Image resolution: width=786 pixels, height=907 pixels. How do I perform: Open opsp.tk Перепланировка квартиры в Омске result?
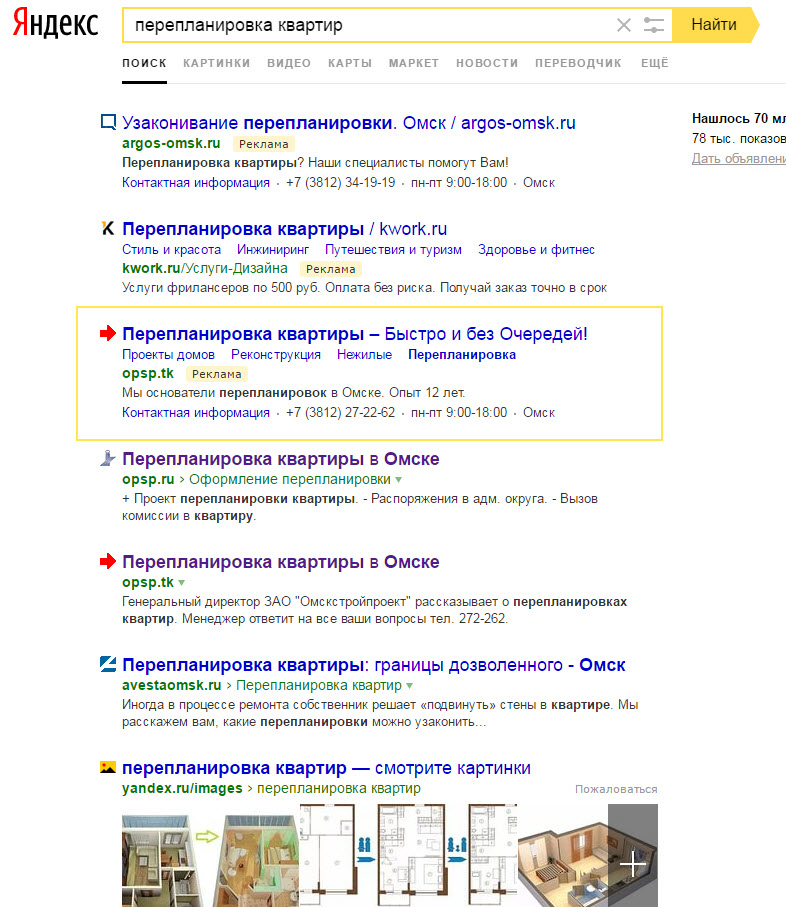(281, 562)
